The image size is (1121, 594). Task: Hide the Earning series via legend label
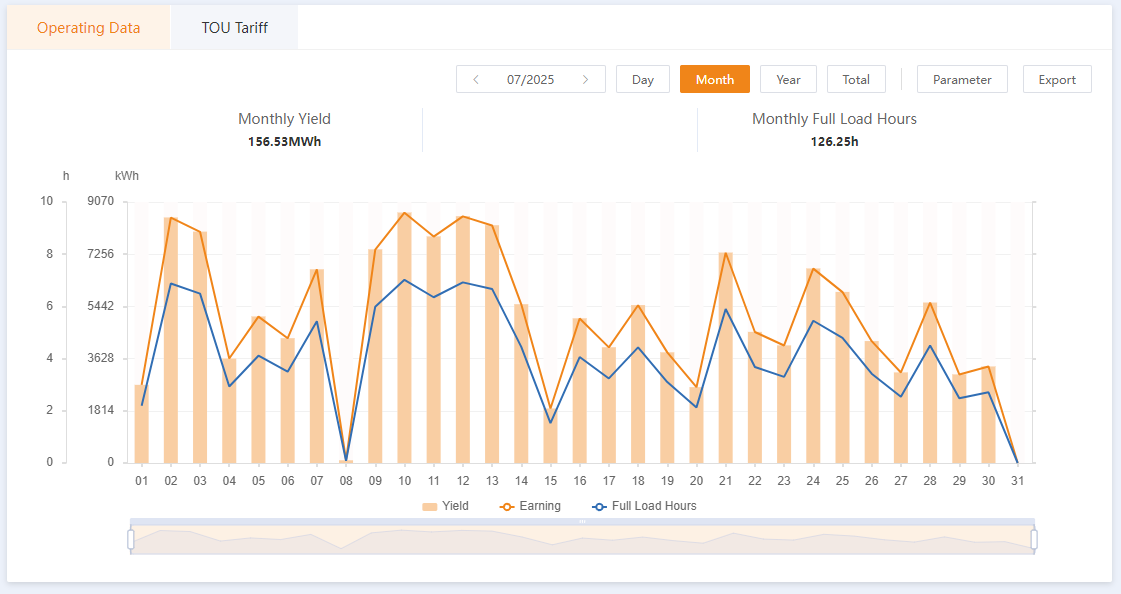(x=540, y=506)
